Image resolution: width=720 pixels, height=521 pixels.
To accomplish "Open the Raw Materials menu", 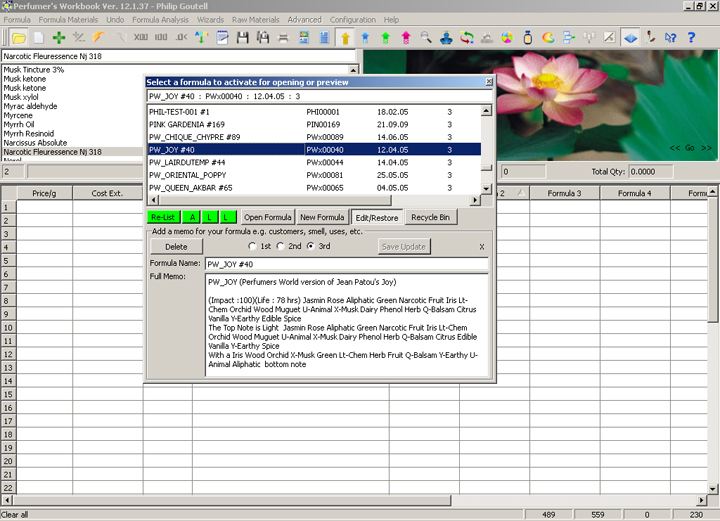I will (255, 20).
